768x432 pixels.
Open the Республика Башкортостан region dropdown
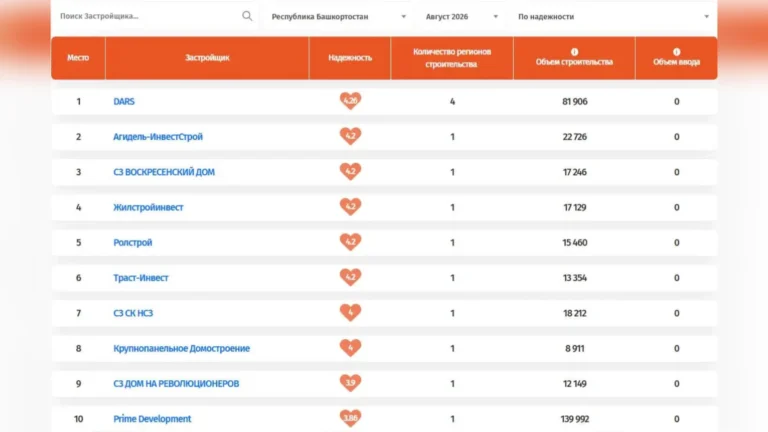pos(338,17)
